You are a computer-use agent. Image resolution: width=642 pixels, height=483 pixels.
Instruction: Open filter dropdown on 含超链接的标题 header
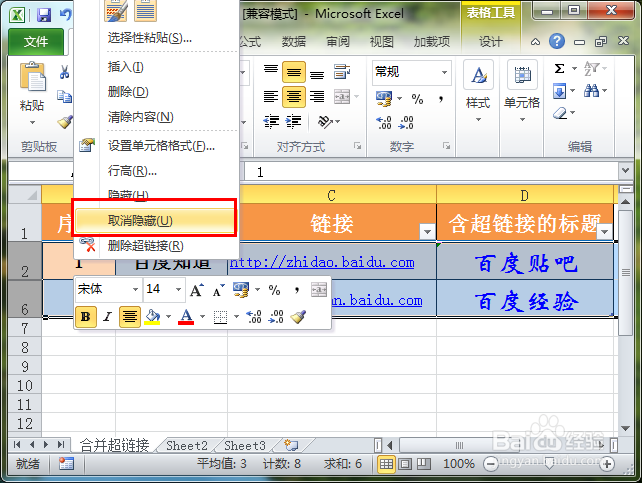tap(604, 232)
